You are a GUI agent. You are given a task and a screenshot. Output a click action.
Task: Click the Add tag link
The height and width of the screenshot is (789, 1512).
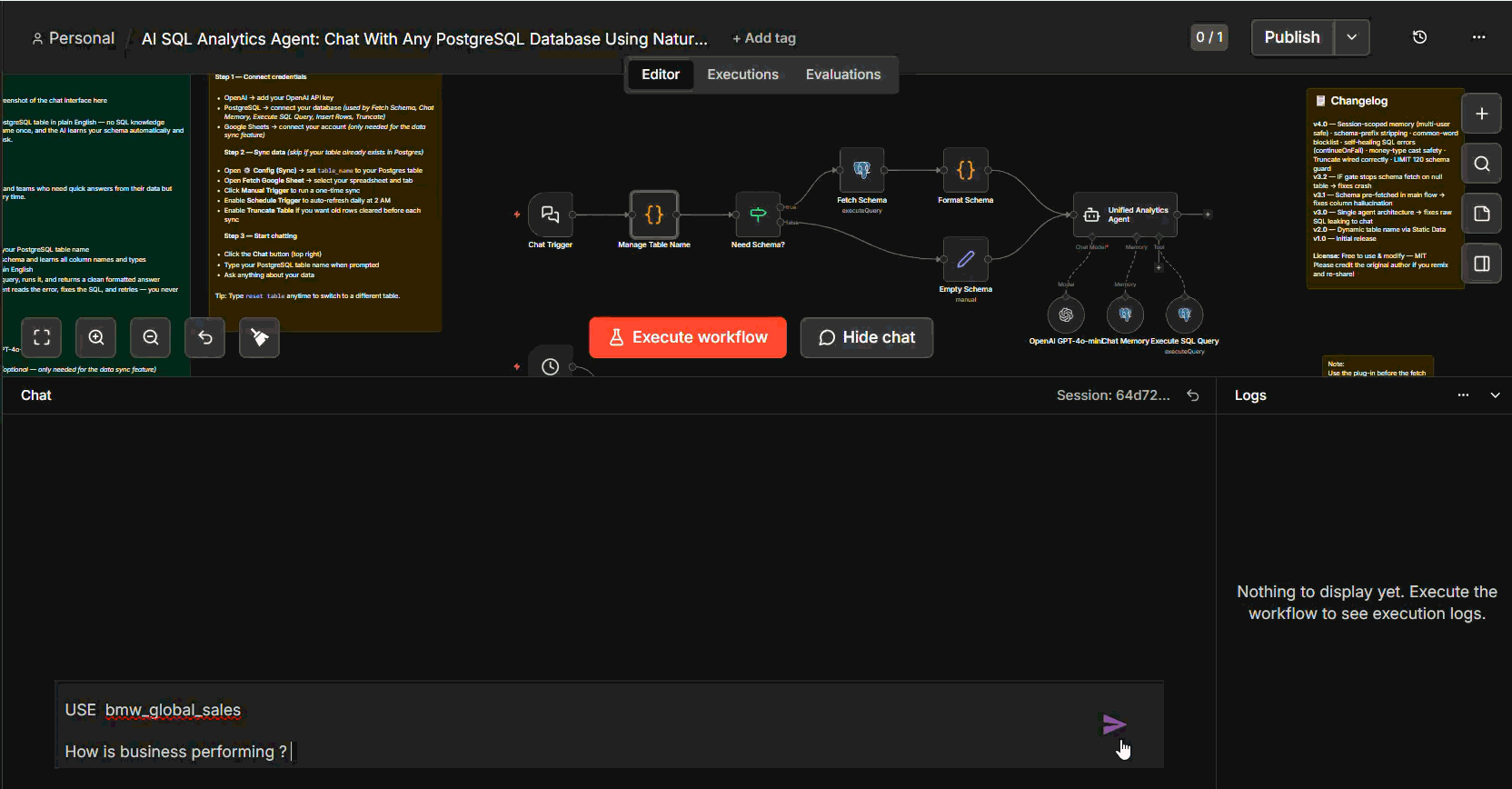(764, 38)
